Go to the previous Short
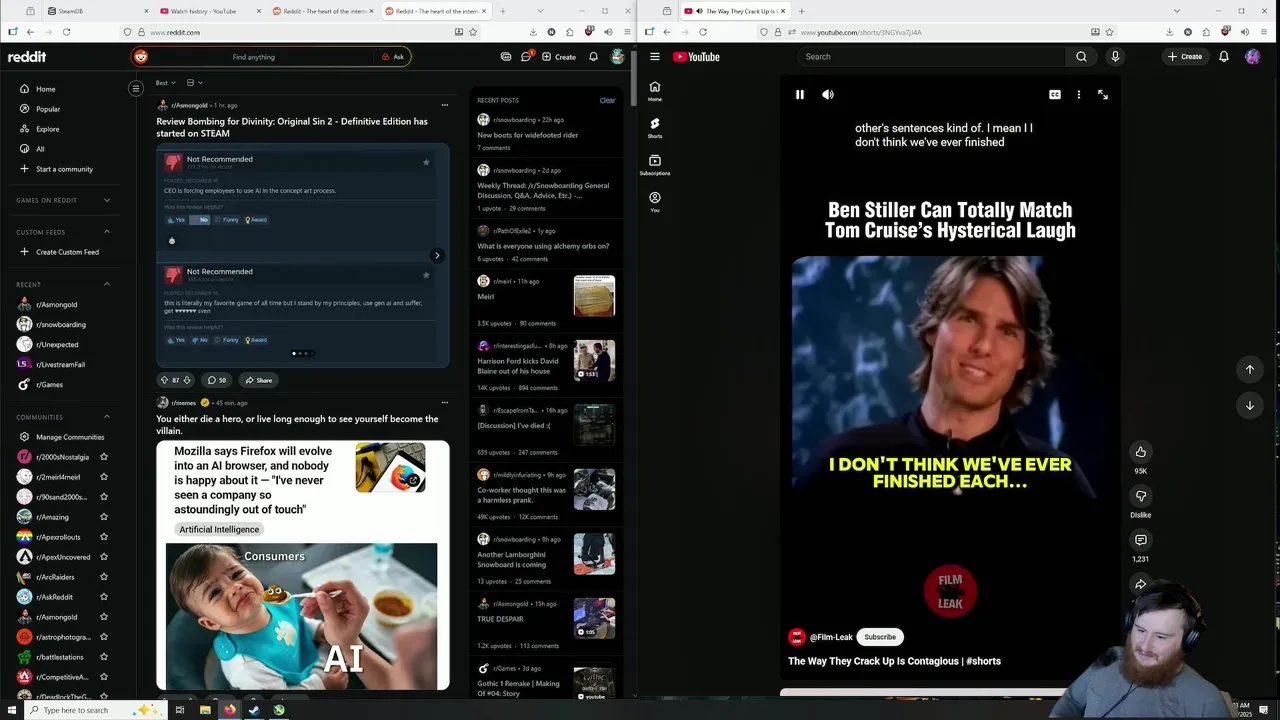Viewport: 1280px width, 720px height. [1249, 369]
